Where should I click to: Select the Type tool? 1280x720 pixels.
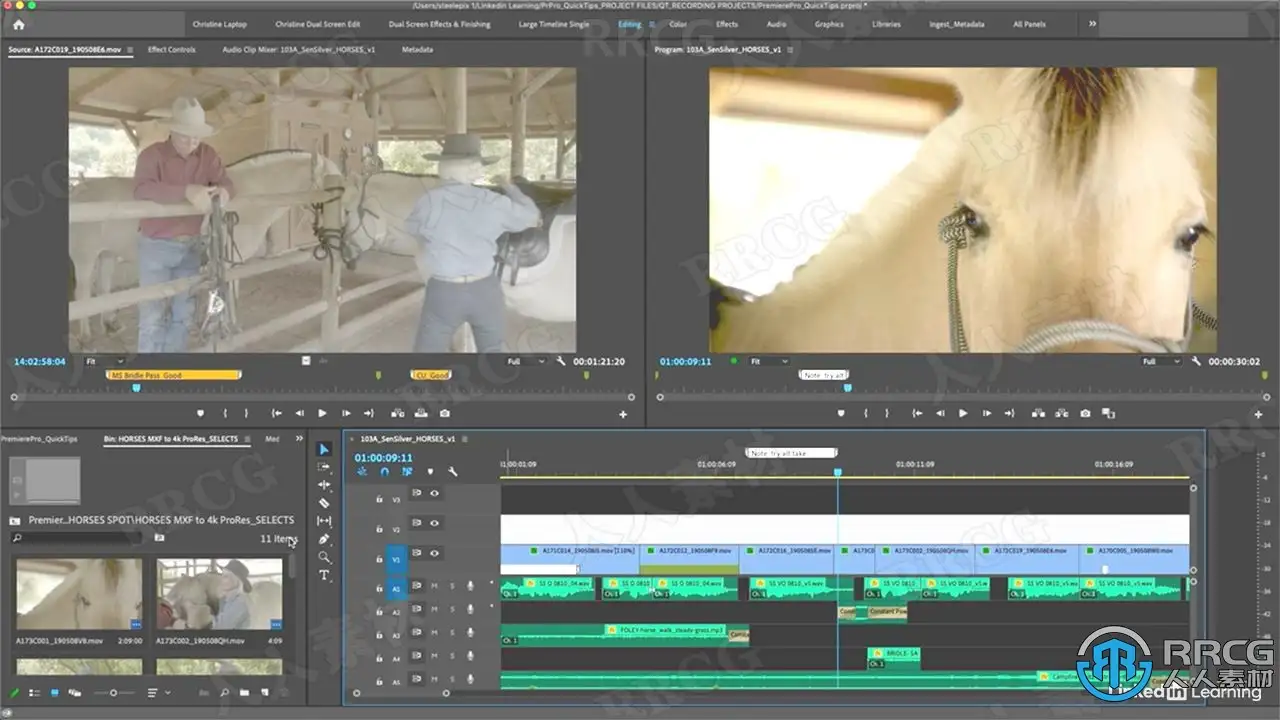[x=324, y=576]
